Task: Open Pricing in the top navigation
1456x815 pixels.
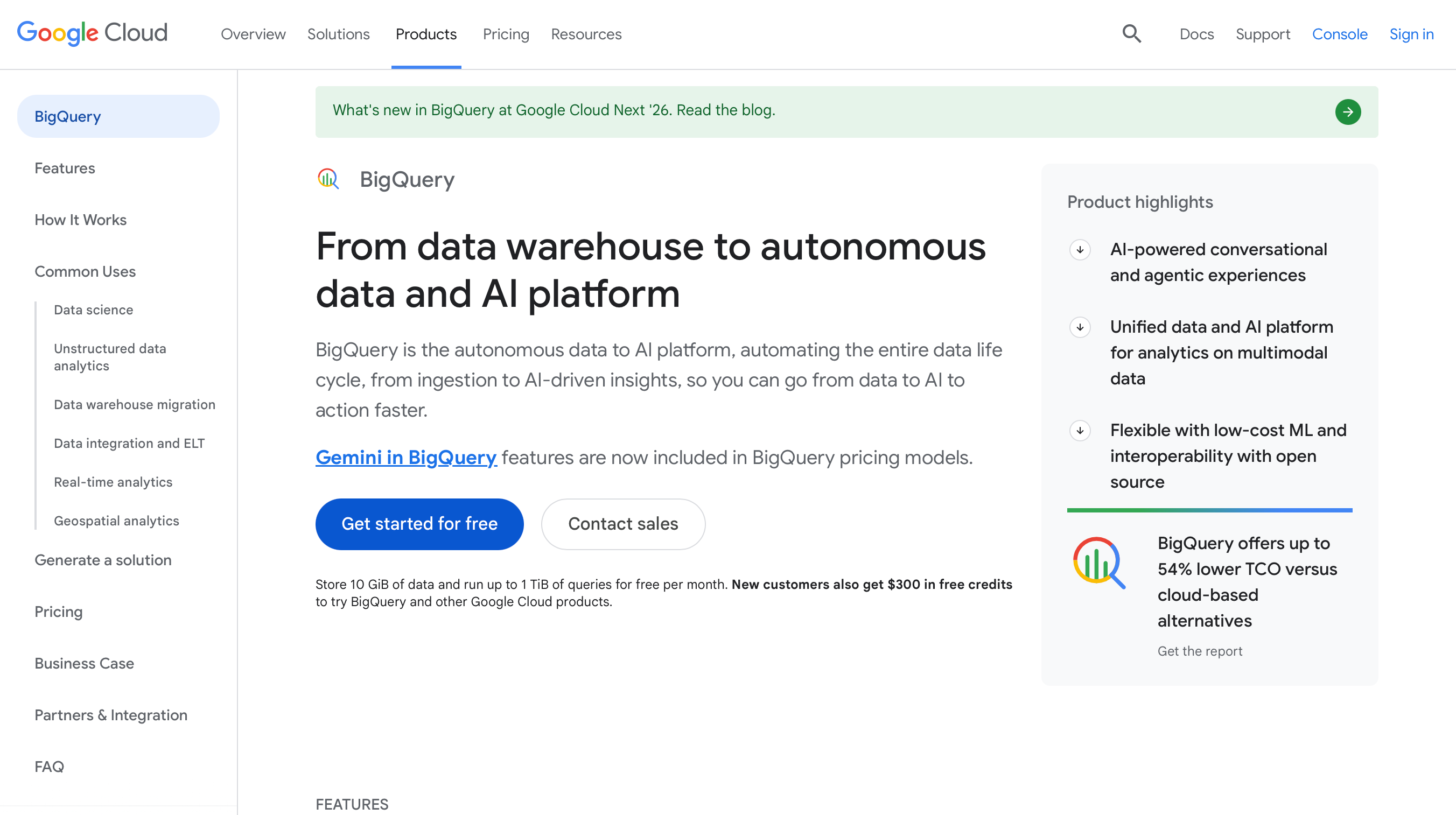Action: tap(505, 34)
